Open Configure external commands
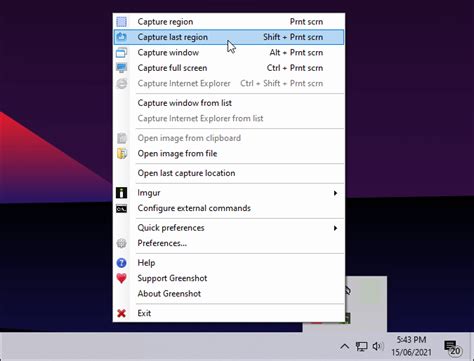Screen dimensions: 474x361 [229, 208]
